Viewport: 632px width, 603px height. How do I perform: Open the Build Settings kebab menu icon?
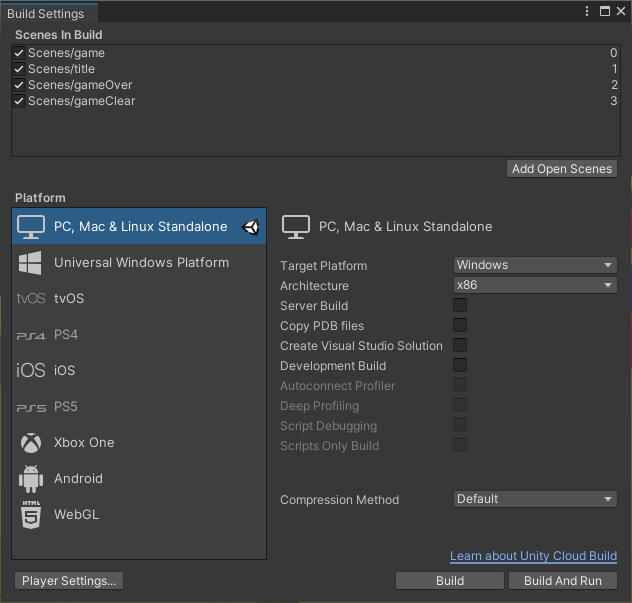(588, 11)
